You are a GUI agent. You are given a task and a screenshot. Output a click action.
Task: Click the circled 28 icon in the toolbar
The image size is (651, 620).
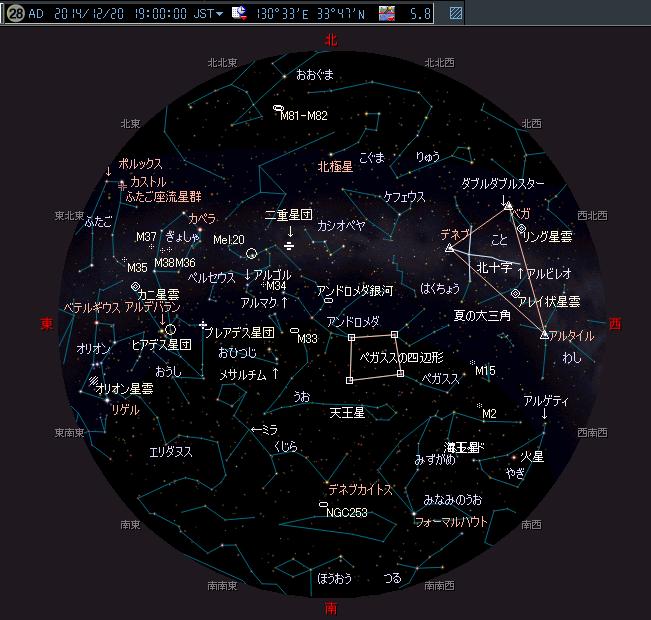coord(15,14)
